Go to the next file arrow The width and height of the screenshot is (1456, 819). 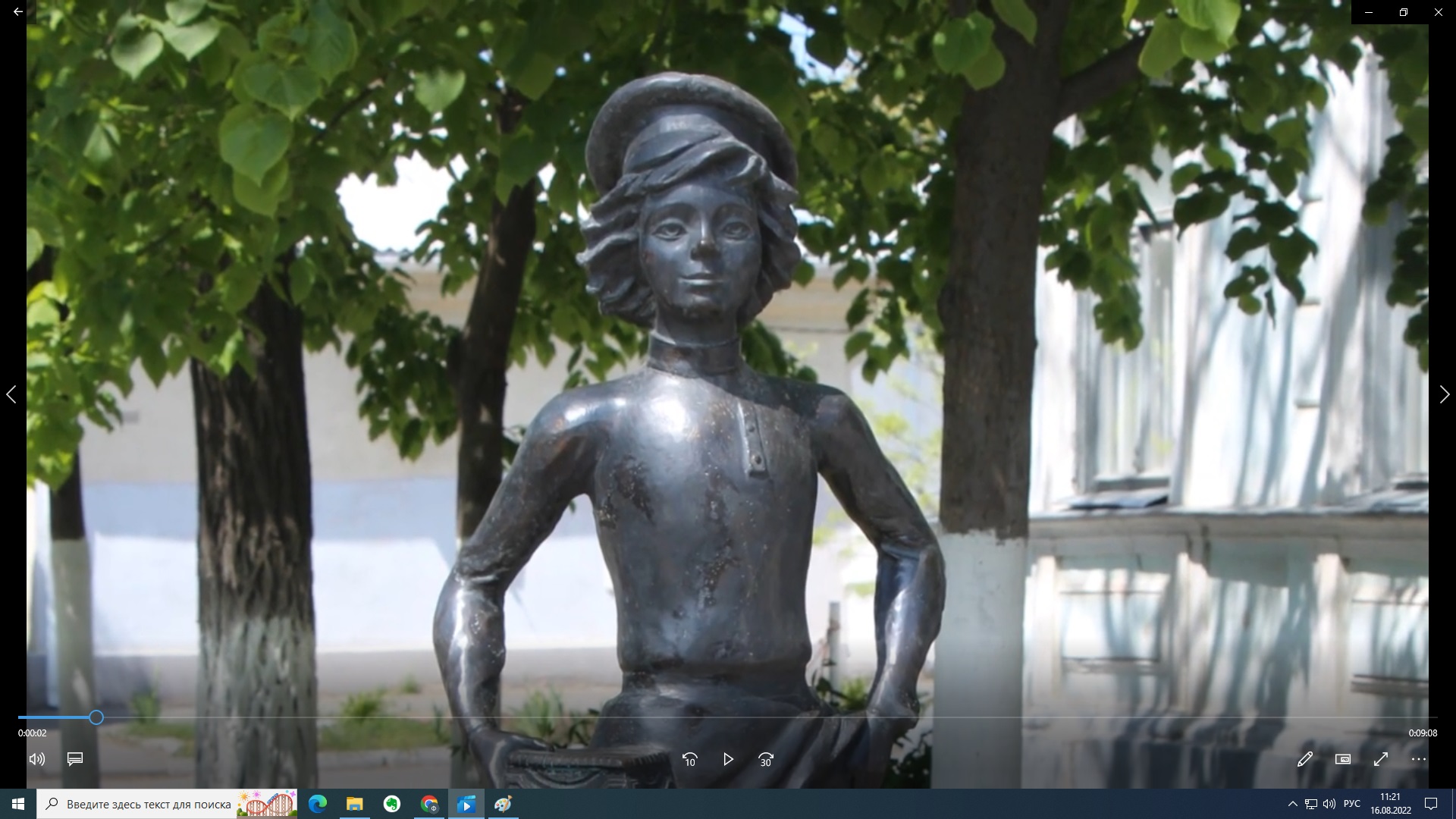click(1445, 394)
